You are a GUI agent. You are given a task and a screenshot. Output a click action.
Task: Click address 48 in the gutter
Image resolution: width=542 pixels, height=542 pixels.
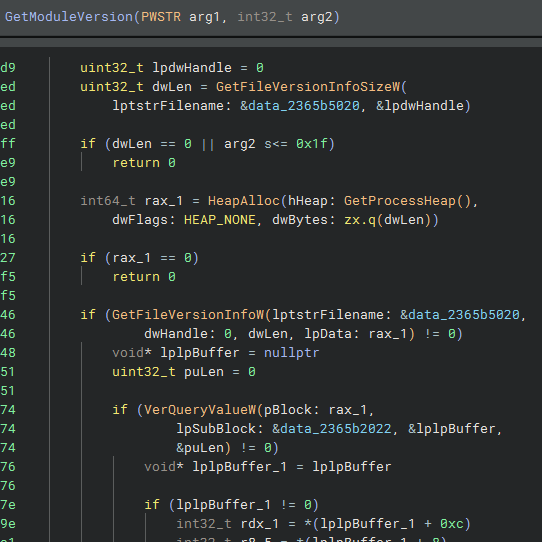point(8,353)
